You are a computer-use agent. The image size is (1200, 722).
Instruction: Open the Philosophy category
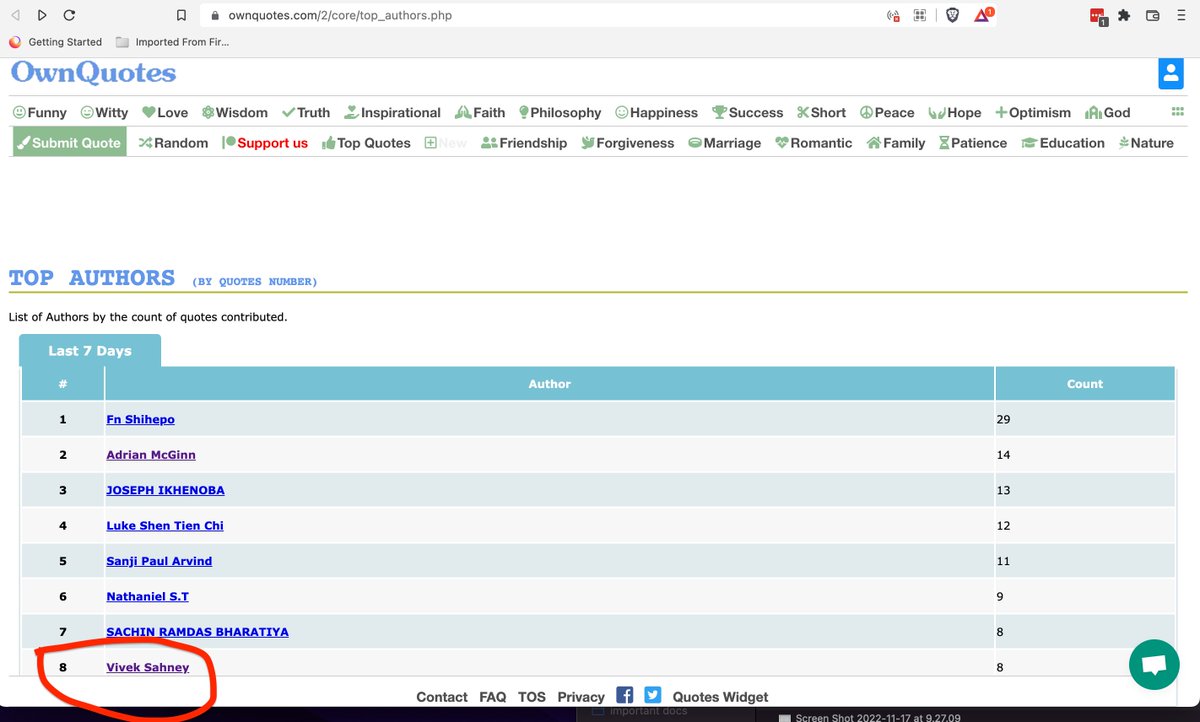[559, 113]
